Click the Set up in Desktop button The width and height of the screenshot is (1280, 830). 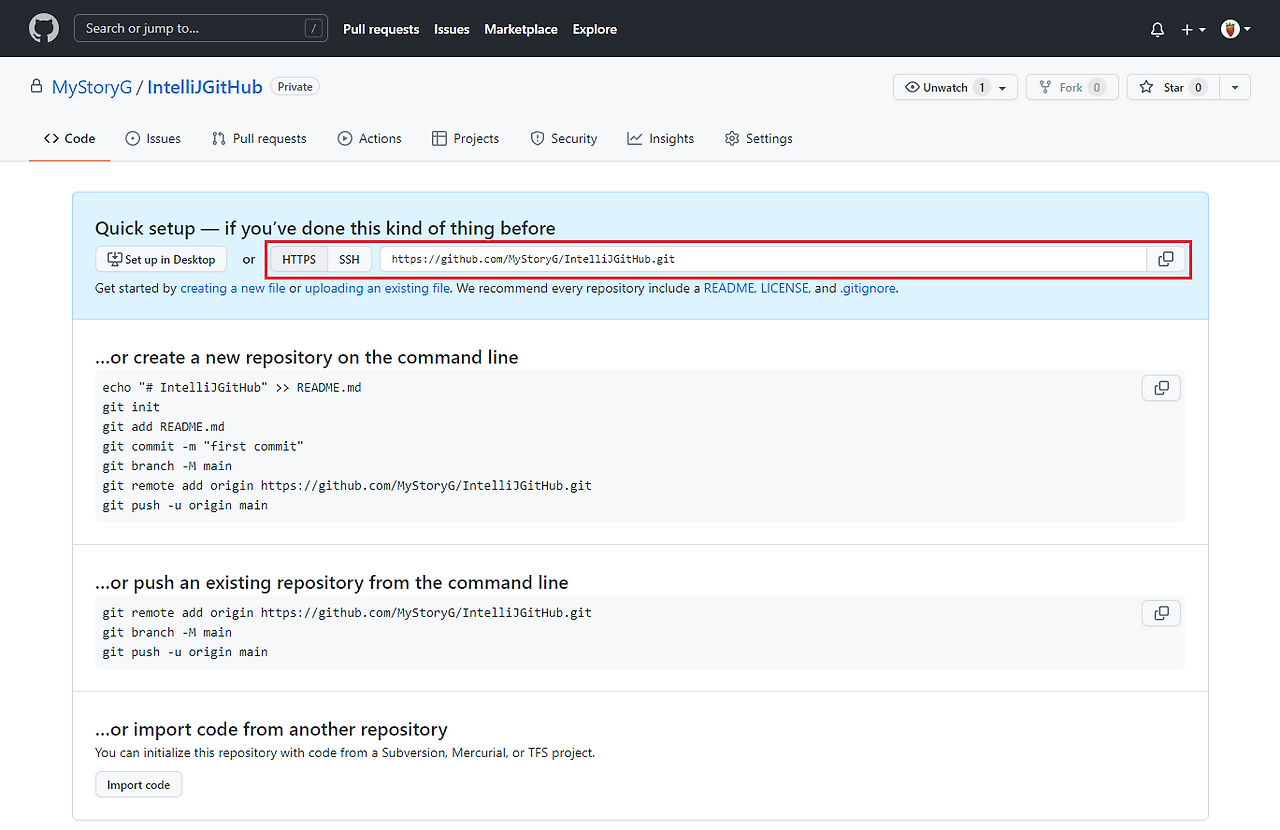tap(161, 258)
